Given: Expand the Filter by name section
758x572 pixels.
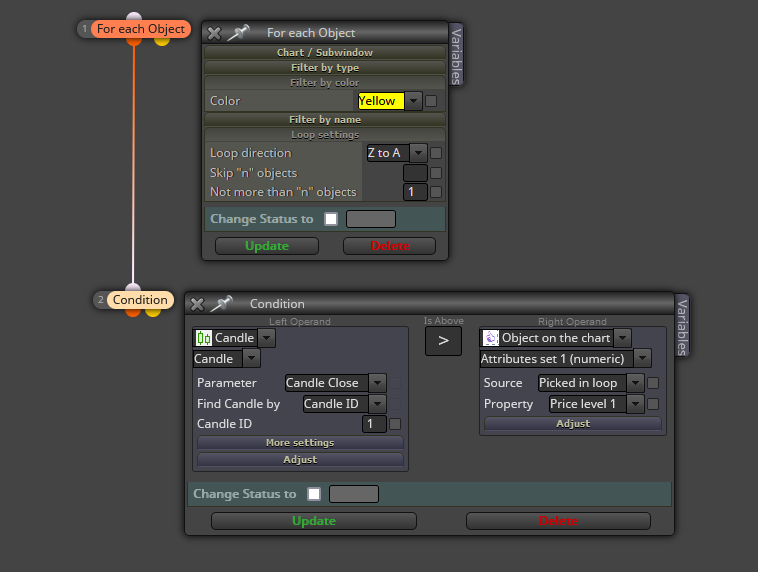Looking at the screenshot, I should coord(325,119).
